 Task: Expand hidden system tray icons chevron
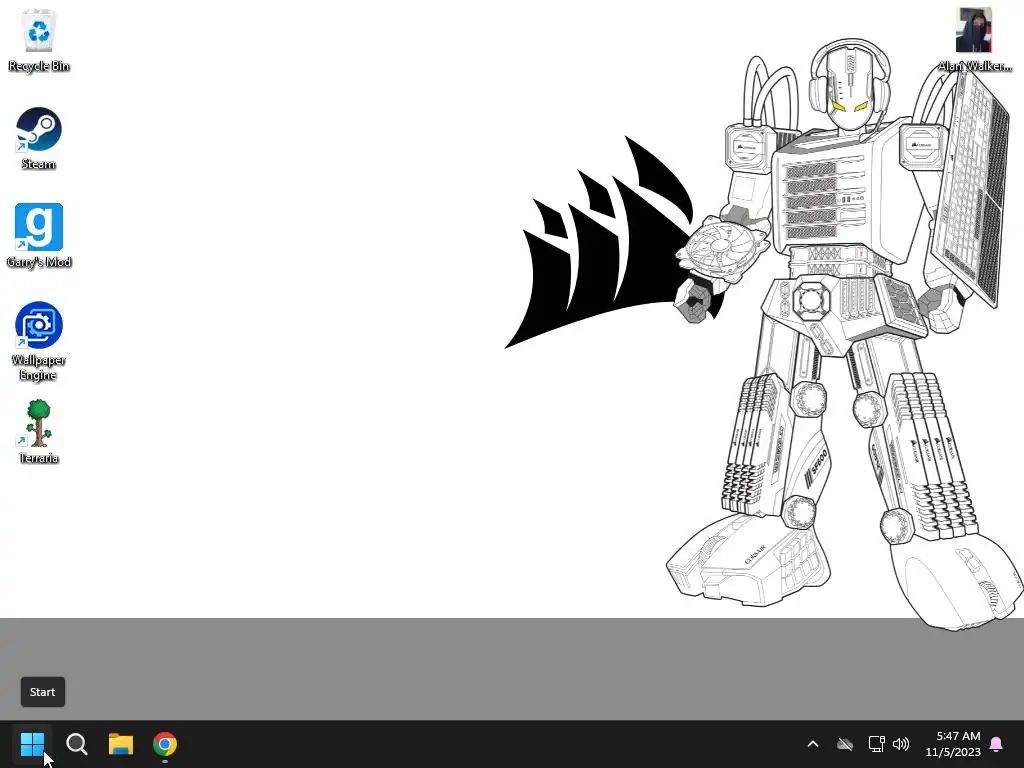[813, 744]
